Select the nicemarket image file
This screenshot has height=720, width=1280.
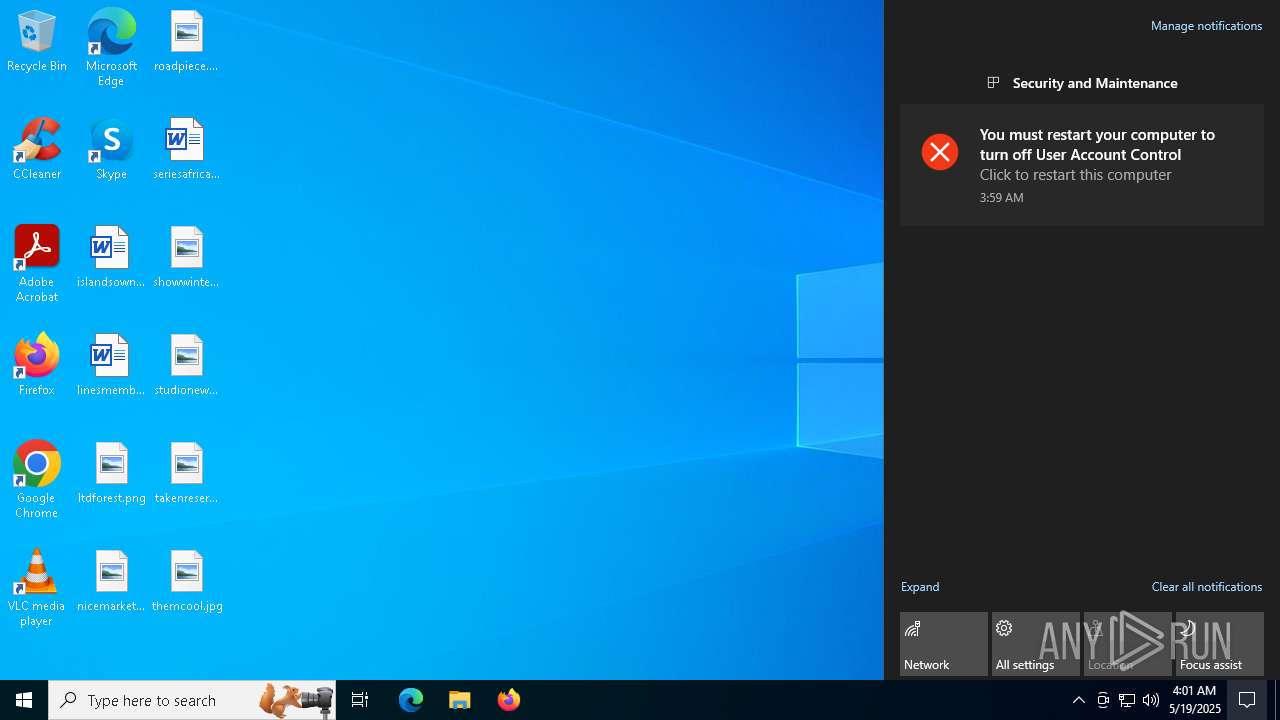click(x=111, y=582)
